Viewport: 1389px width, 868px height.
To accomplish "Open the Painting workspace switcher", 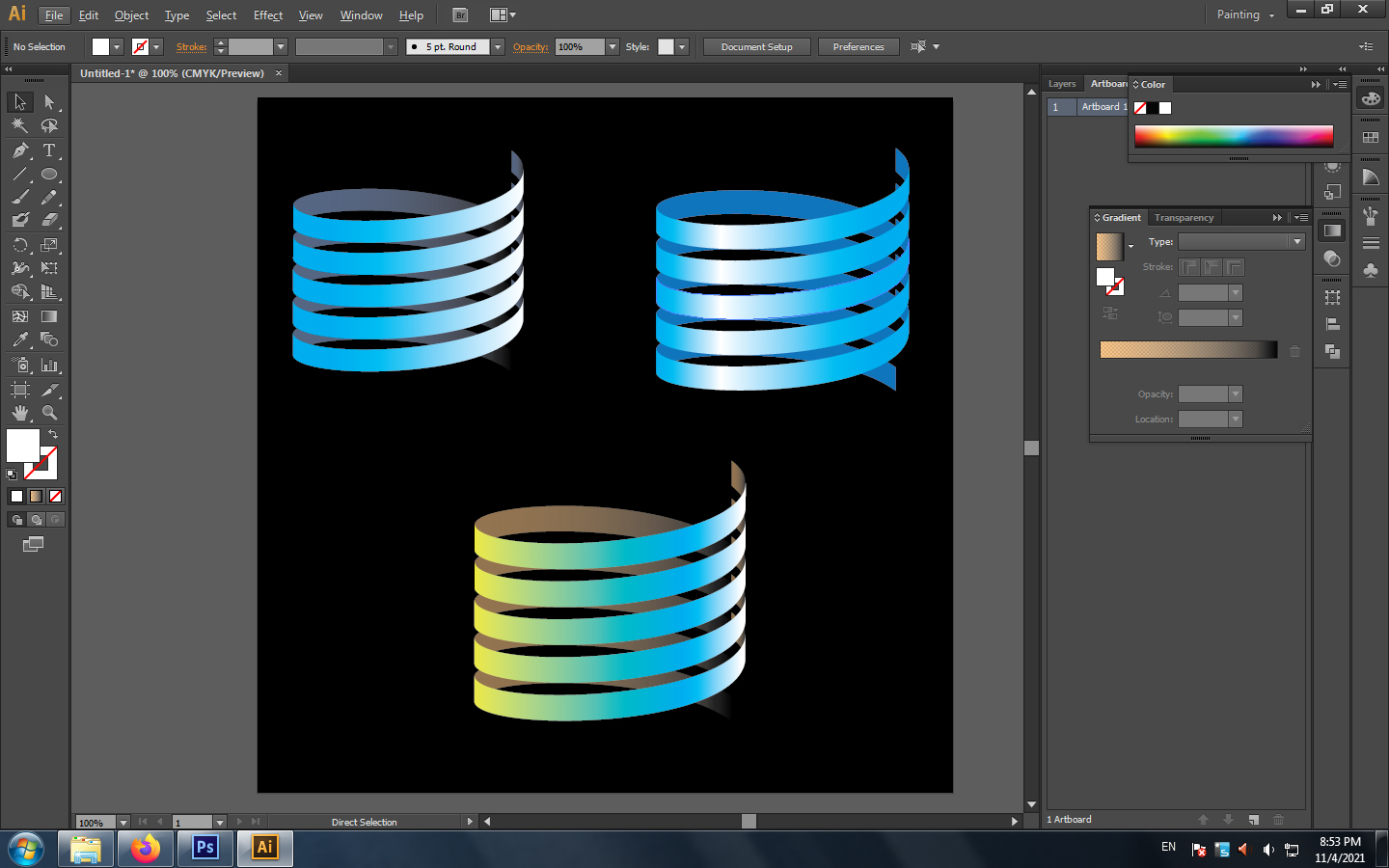I will click(x=1245, y=15).
